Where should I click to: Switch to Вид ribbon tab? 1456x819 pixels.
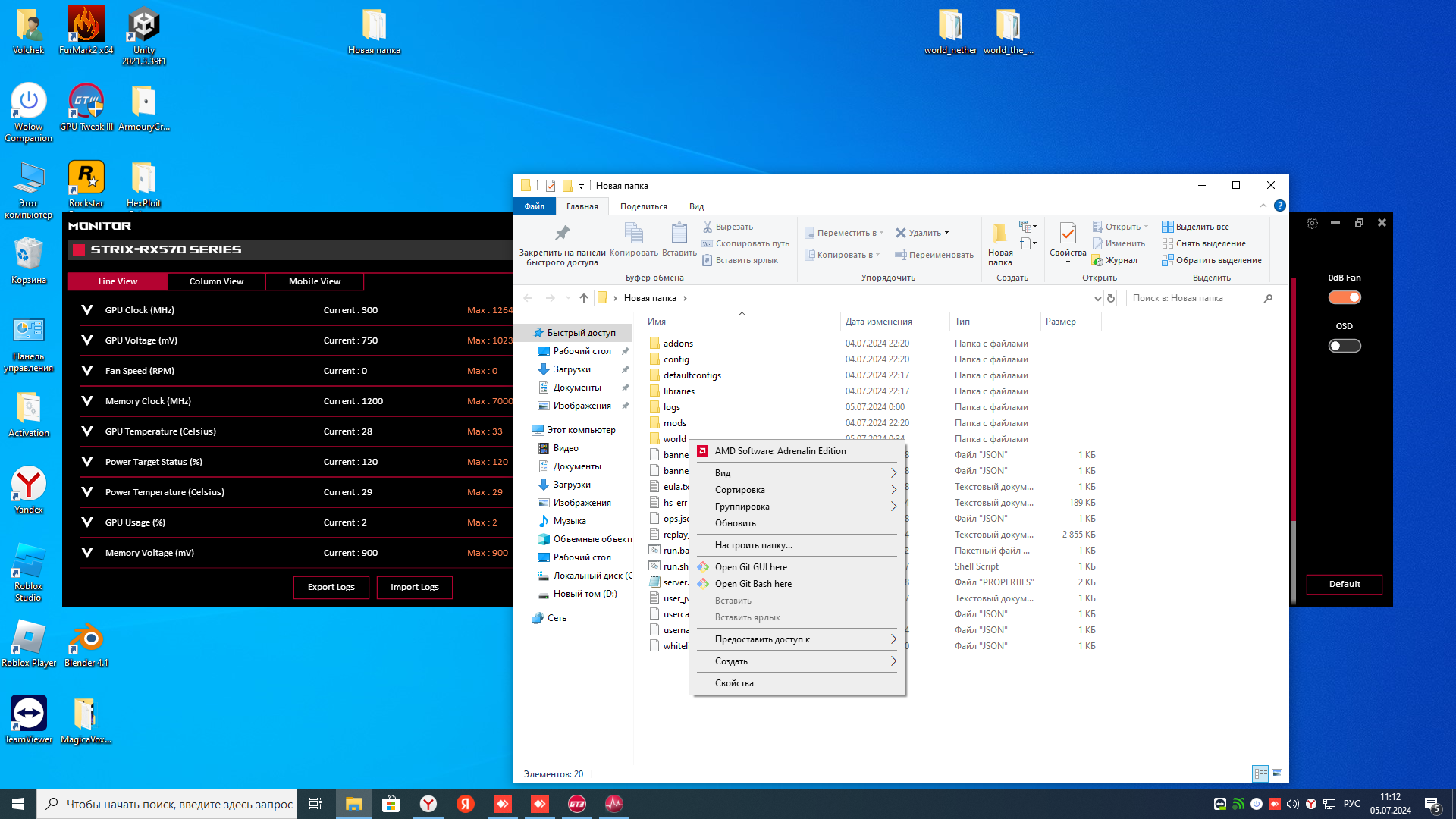tap(696, 206)
